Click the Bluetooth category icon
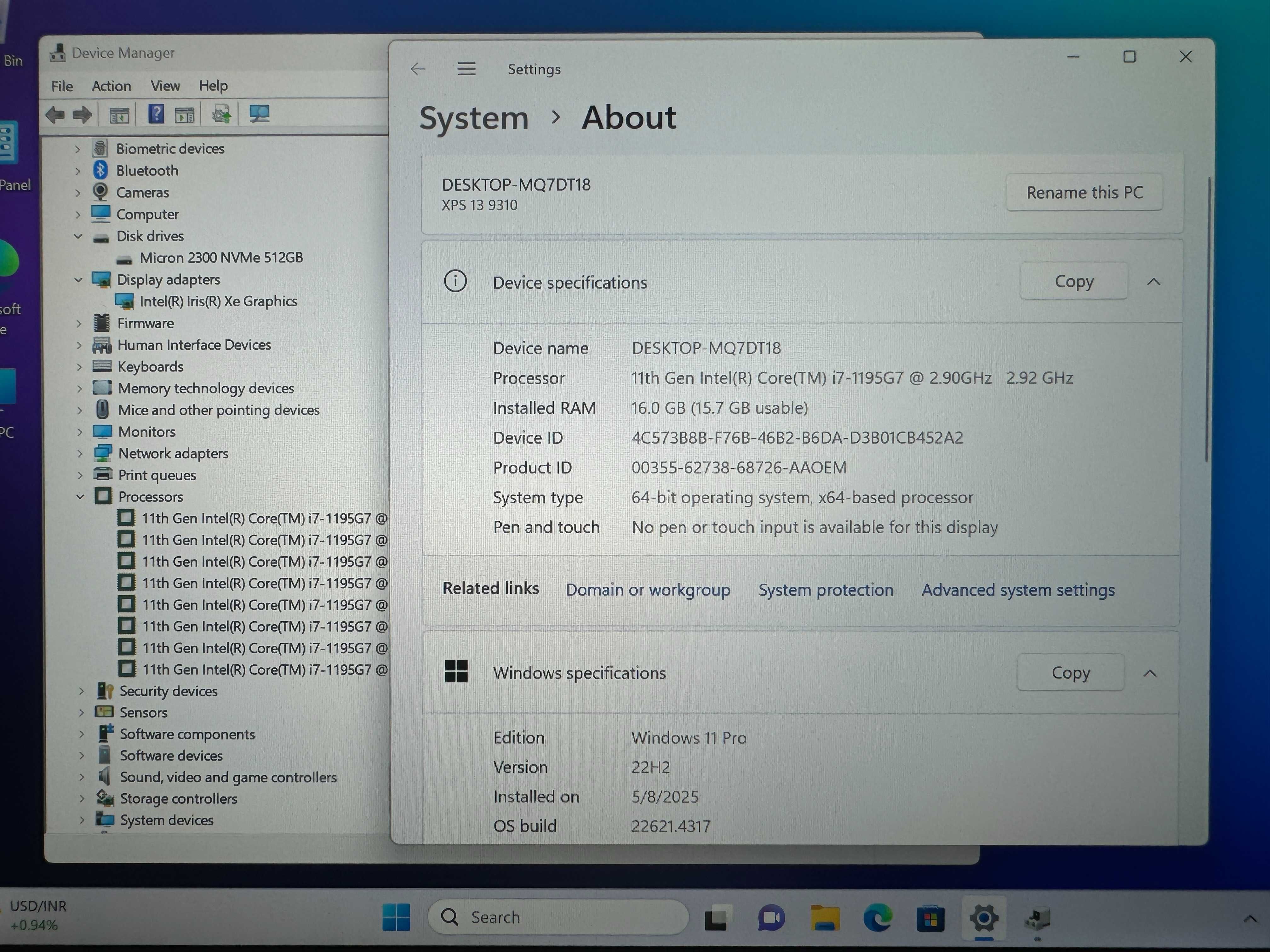 point(100,170)
